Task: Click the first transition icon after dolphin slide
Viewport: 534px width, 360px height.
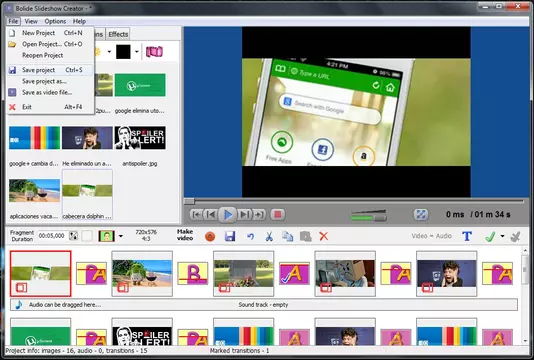Action: tap(91, 273)
